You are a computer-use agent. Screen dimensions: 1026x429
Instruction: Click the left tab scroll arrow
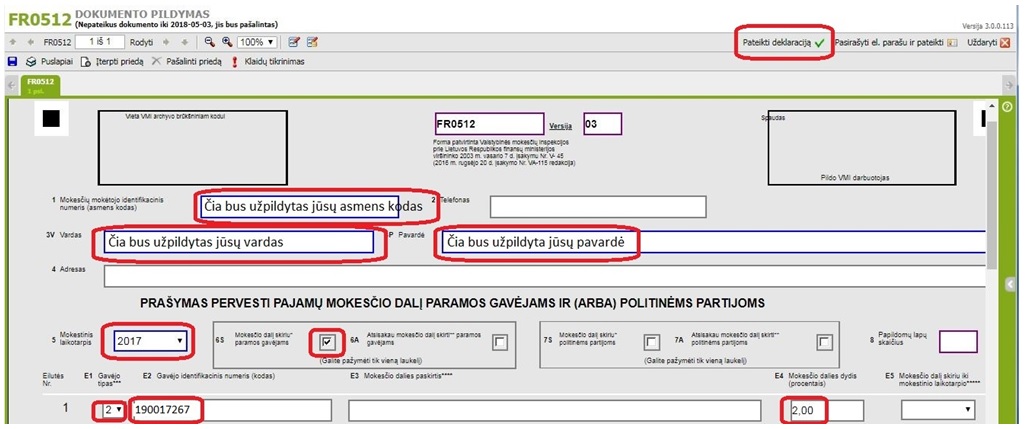(x=11, y=86)
